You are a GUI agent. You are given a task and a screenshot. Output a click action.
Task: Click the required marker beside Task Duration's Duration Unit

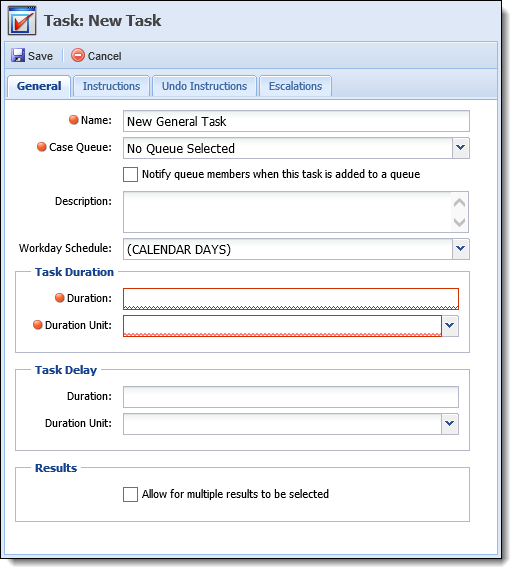tap(38, 325)
